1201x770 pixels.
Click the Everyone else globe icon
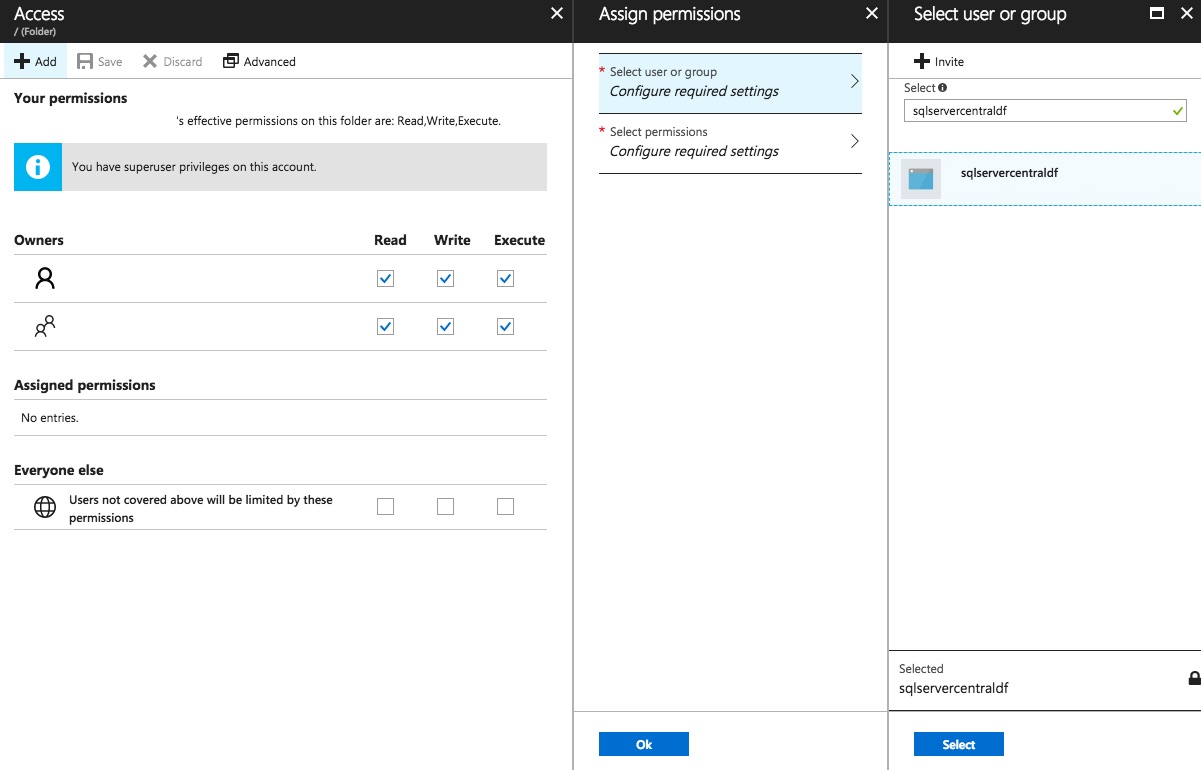click(45, 507)
